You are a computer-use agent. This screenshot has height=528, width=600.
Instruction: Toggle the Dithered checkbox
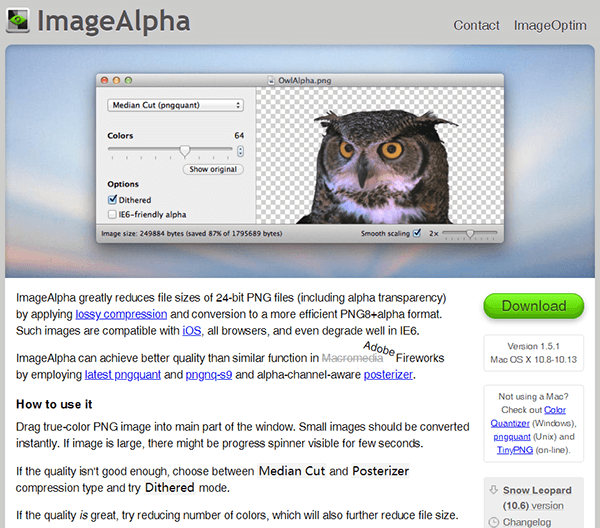[x=112, y=199]
